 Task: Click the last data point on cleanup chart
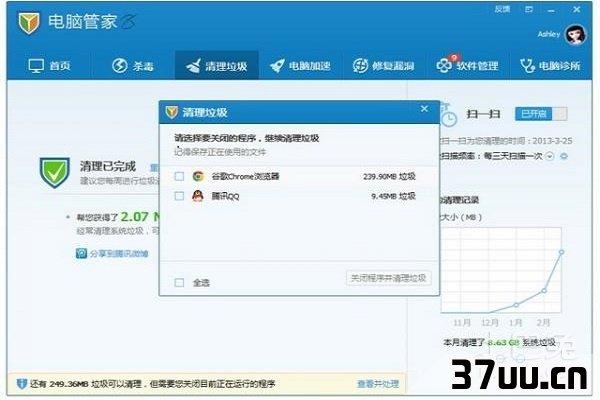[x=561, y=252]
